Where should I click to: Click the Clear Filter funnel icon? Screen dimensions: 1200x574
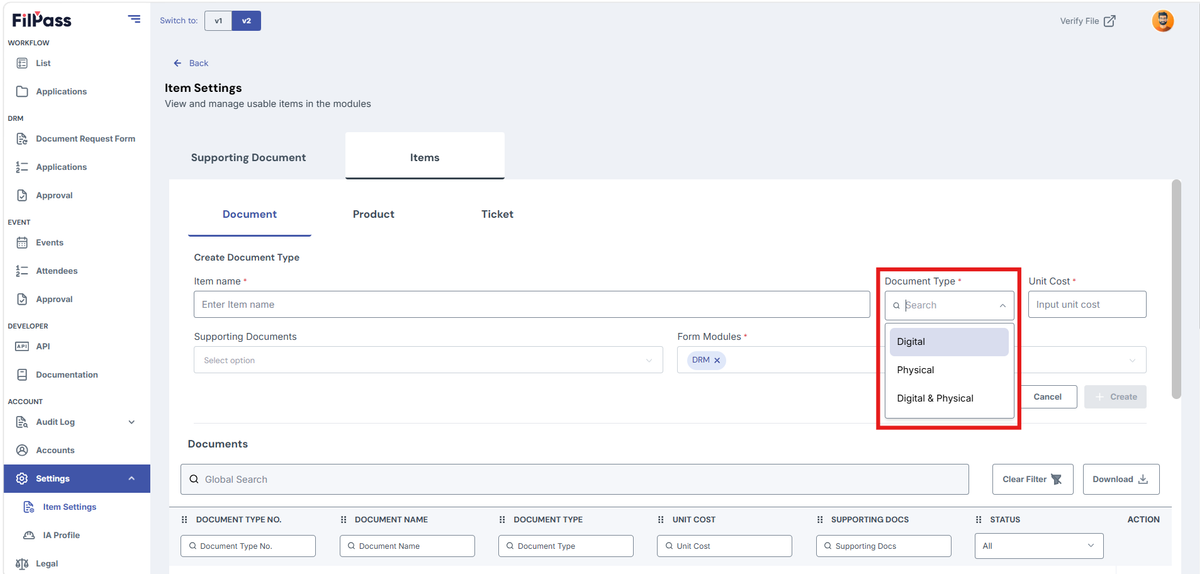click(x=1057, y=479)
